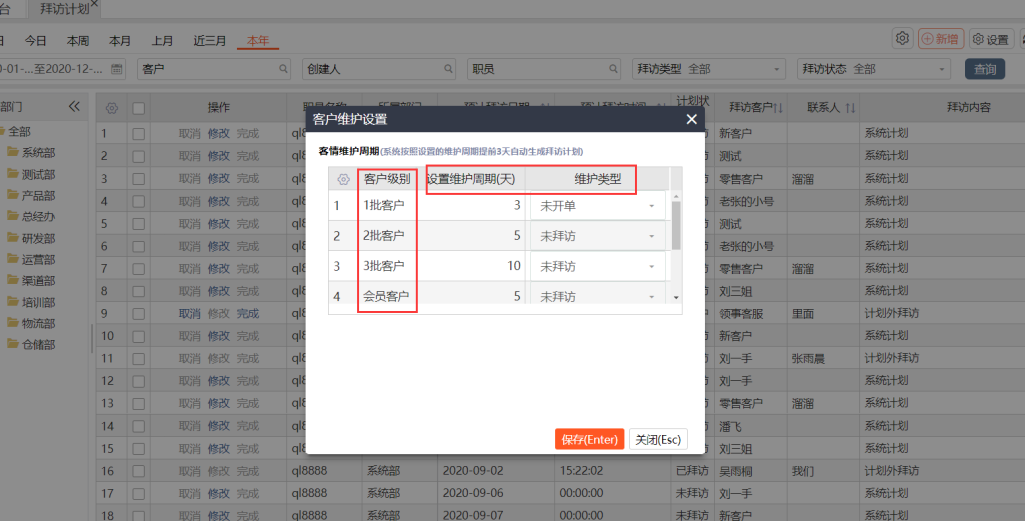The height and width of the screenshot is (521, 1025).
Task: Open the 系统部 department folder
Action: [38, 152]
